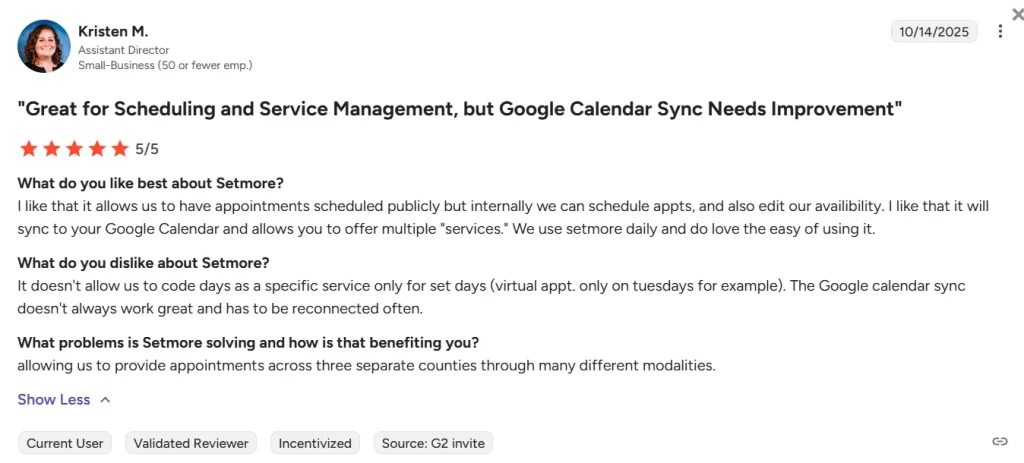Viewport: 1024px width, 463px height.
Task: Click the Incentivized badge
Action: (315, 443)
